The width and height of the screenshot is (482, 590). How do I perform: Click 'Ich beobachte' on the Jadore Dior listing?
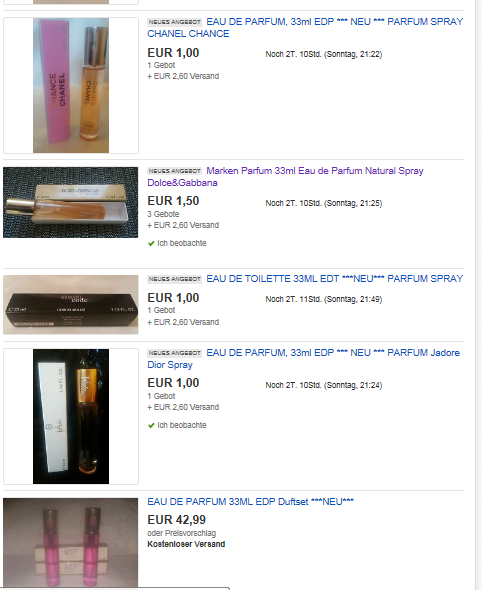pos(182,425)
